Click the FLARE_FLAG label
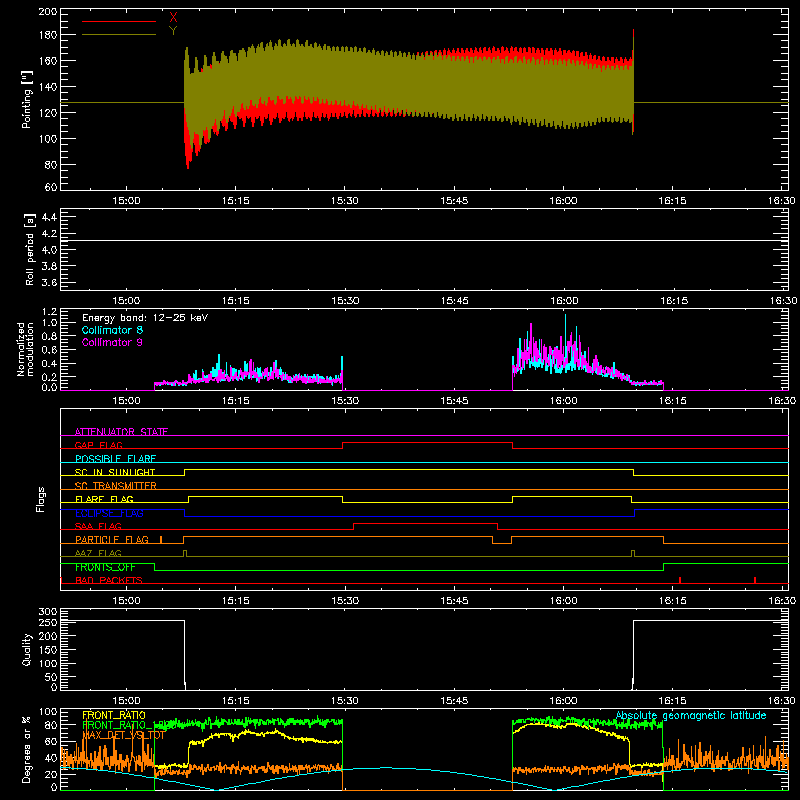The width and height of the screenshot is (800, 800). (x=104, y=499)
